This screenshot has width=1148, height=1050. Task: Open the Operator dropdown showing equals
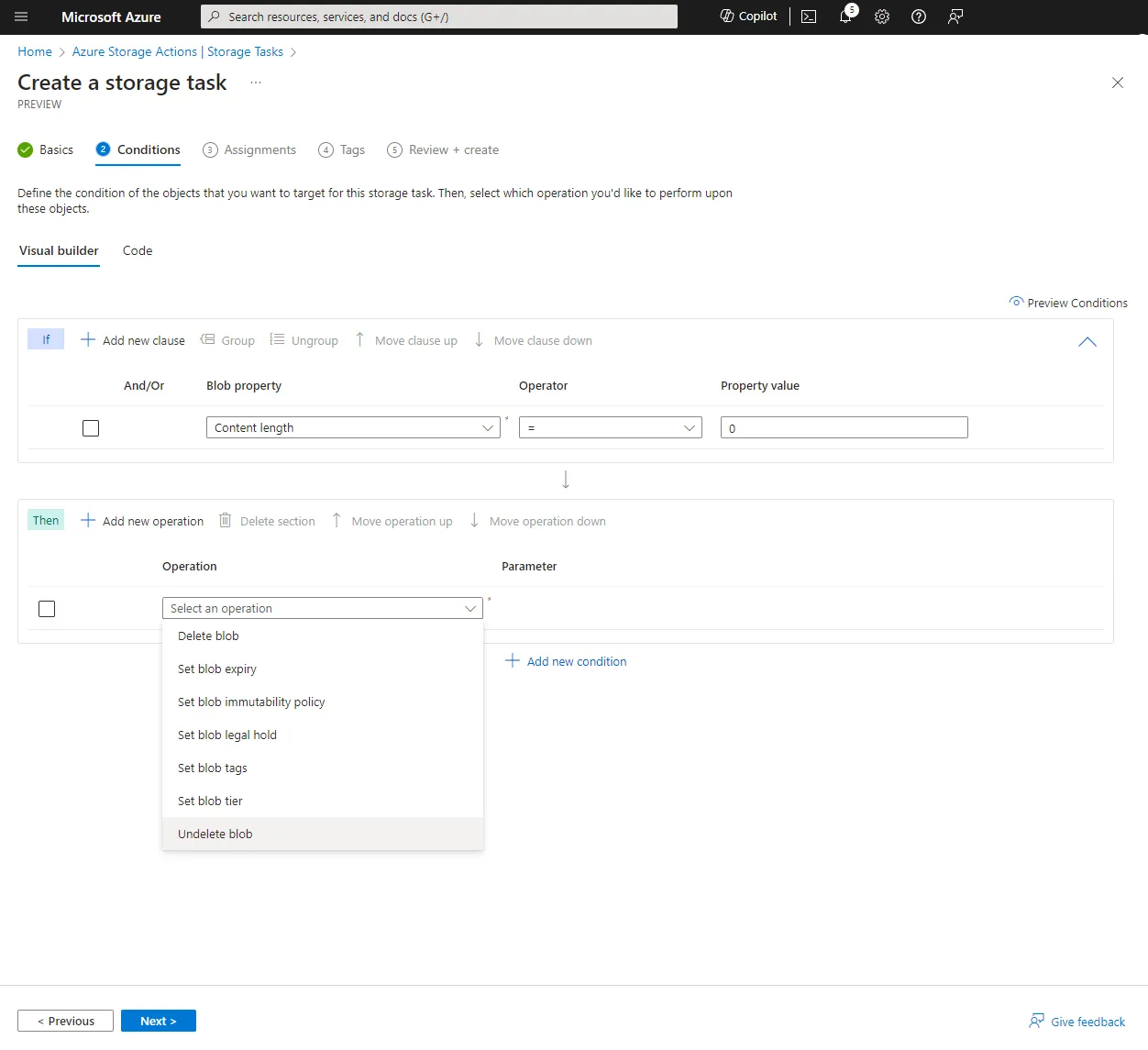point(611,427)
